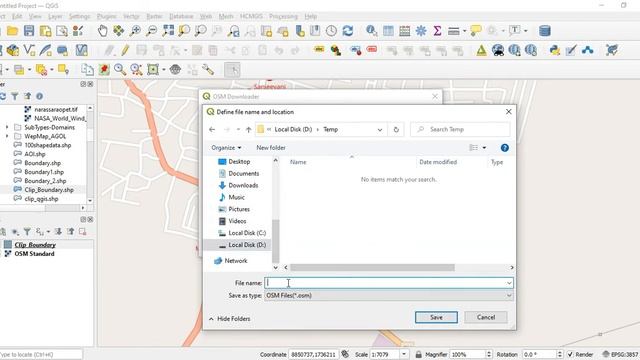Viewport: 640px width, 360px height.
Task: Click the Save button
Action: 436,317
